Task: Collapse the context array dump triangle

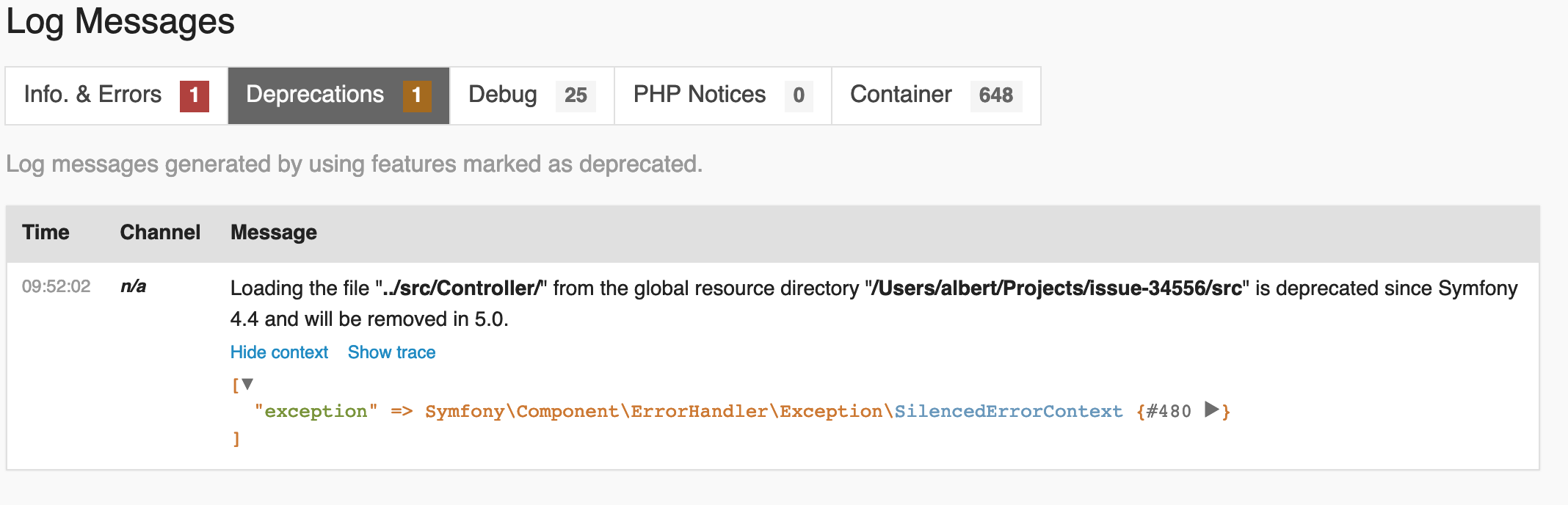Action: click(x=248, y=384)
